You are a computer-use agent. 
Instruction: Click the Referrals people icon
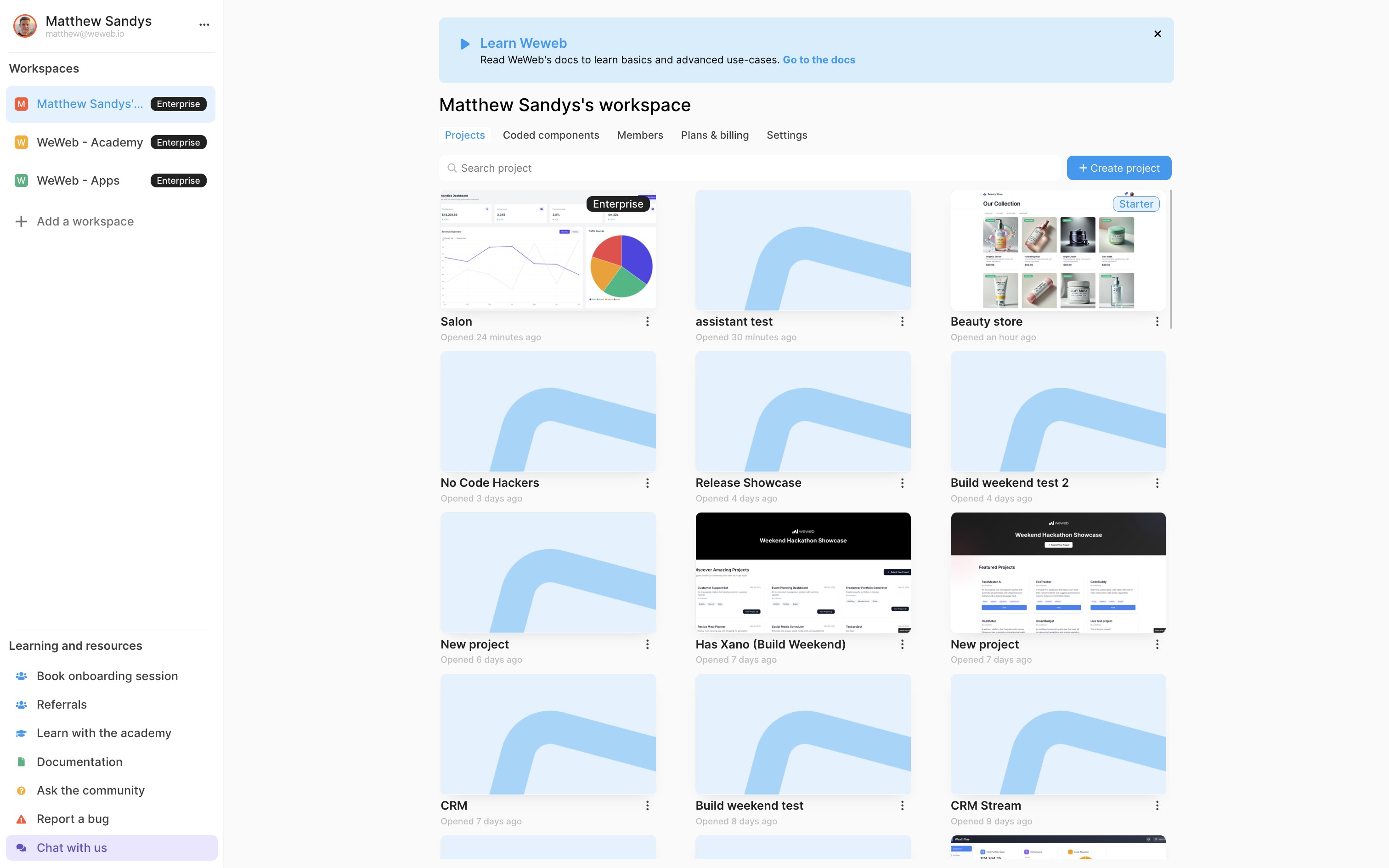(21, 705)
